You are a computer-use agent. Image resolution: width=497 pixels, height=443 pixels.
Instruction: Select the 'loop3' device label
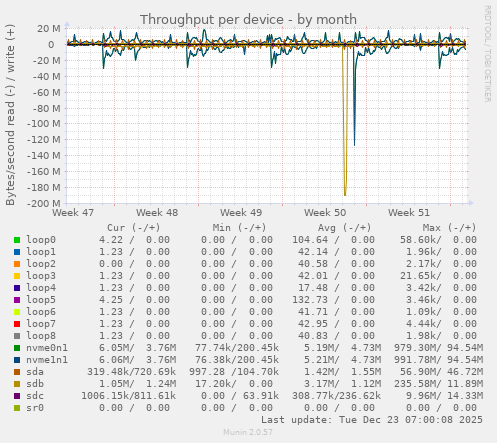(41, 276)
